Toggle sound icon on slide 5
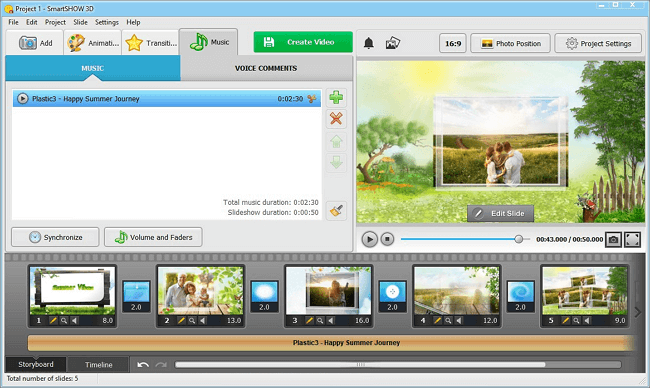The height and width of the screenshot is (388, 650). coord(587,320)
